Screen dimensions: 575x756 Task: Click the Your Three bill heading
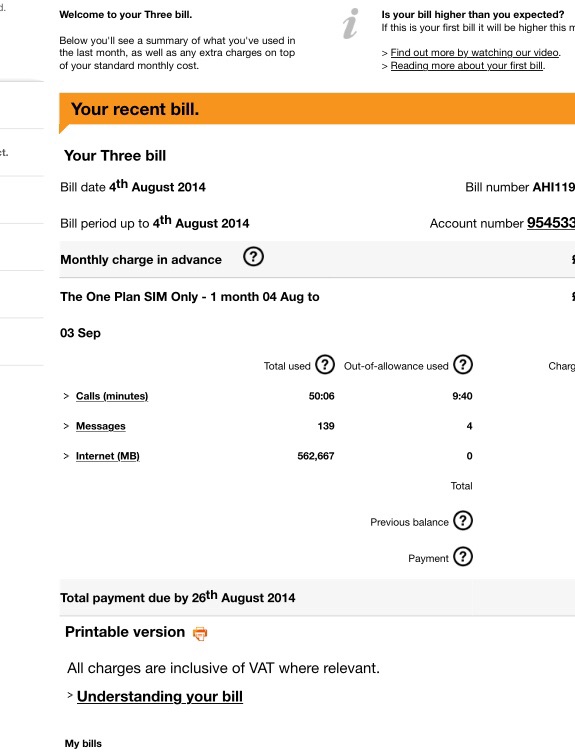115,156
